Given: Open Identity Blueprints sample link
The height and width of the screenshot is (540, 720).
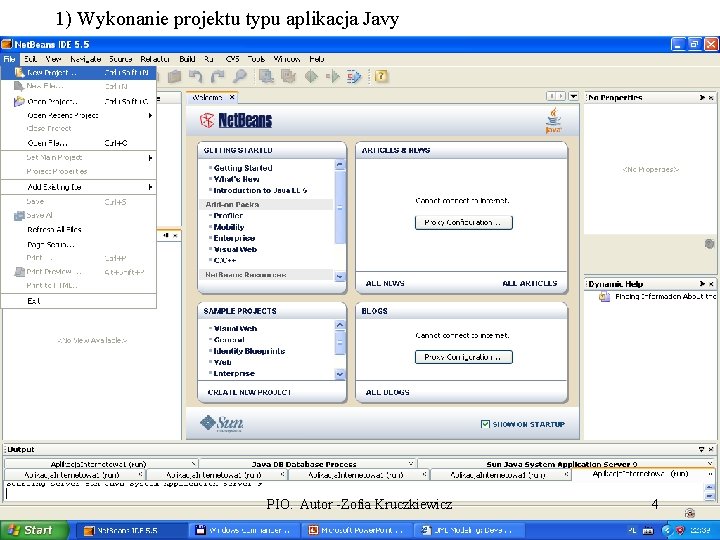Looking at the screenshot, I should point(249,351).
